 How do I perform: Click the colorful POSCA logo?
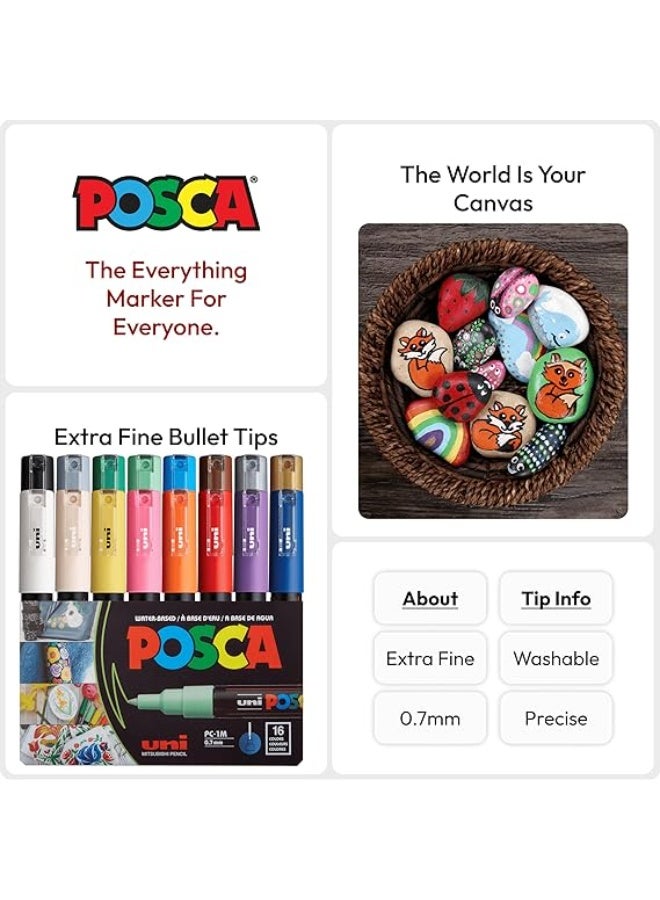[x=166, y=203]
